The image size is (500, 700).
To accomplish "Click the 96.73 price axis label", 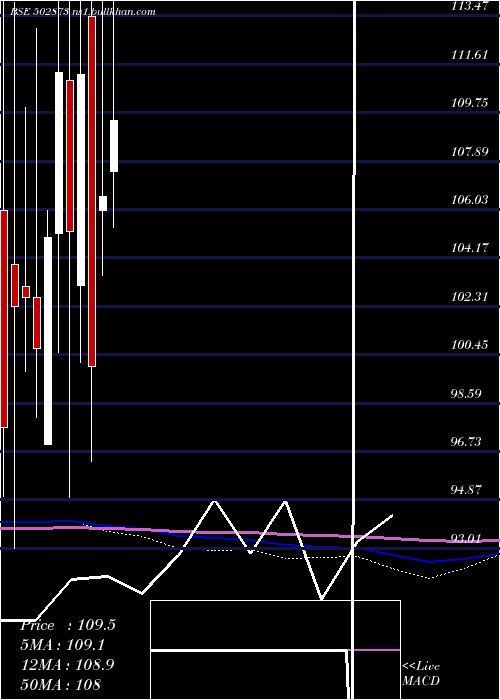I will pos(467,442).
